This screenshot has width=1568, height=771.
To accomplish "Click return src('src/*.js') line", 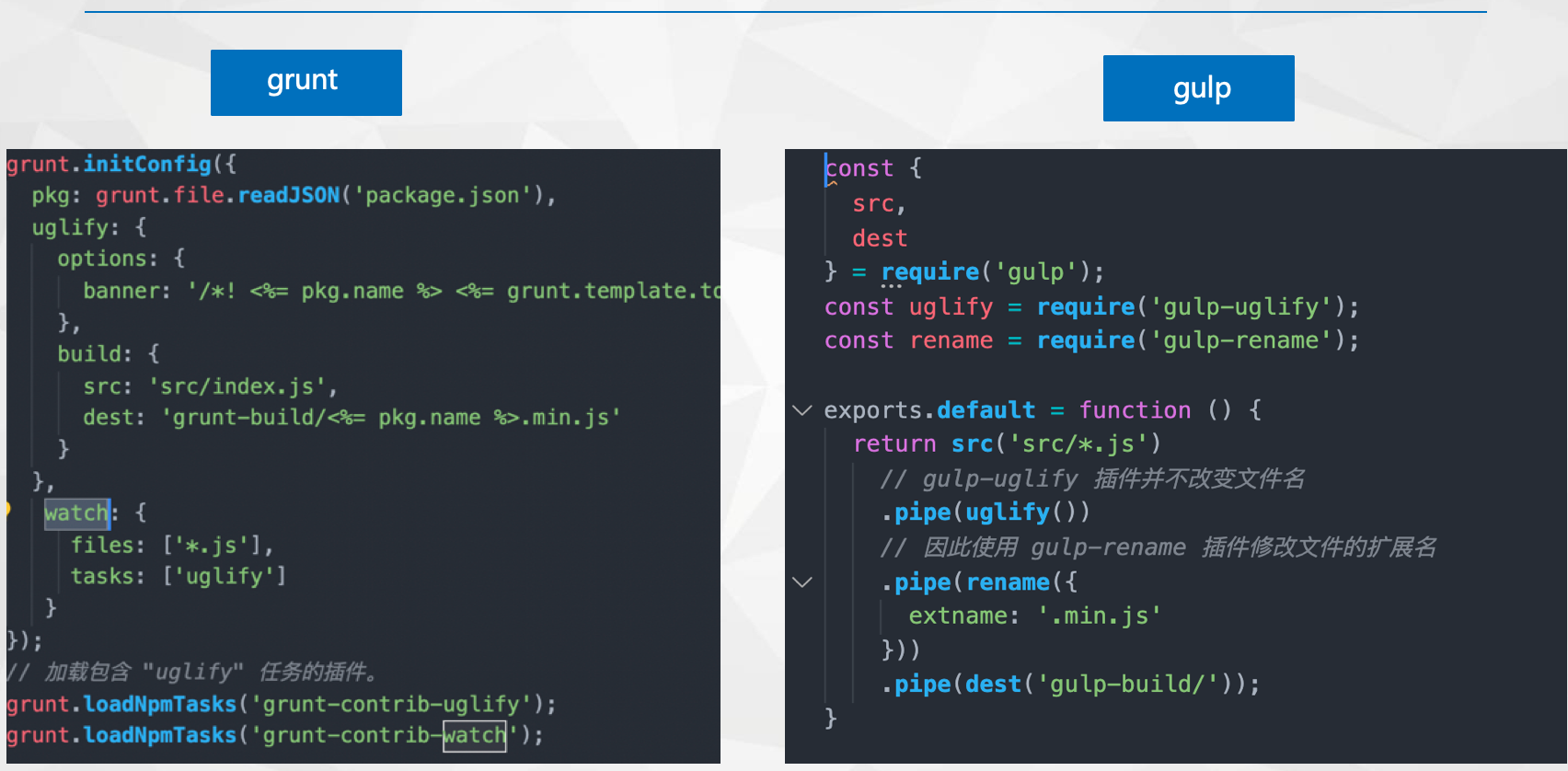I will point(1008,444).
